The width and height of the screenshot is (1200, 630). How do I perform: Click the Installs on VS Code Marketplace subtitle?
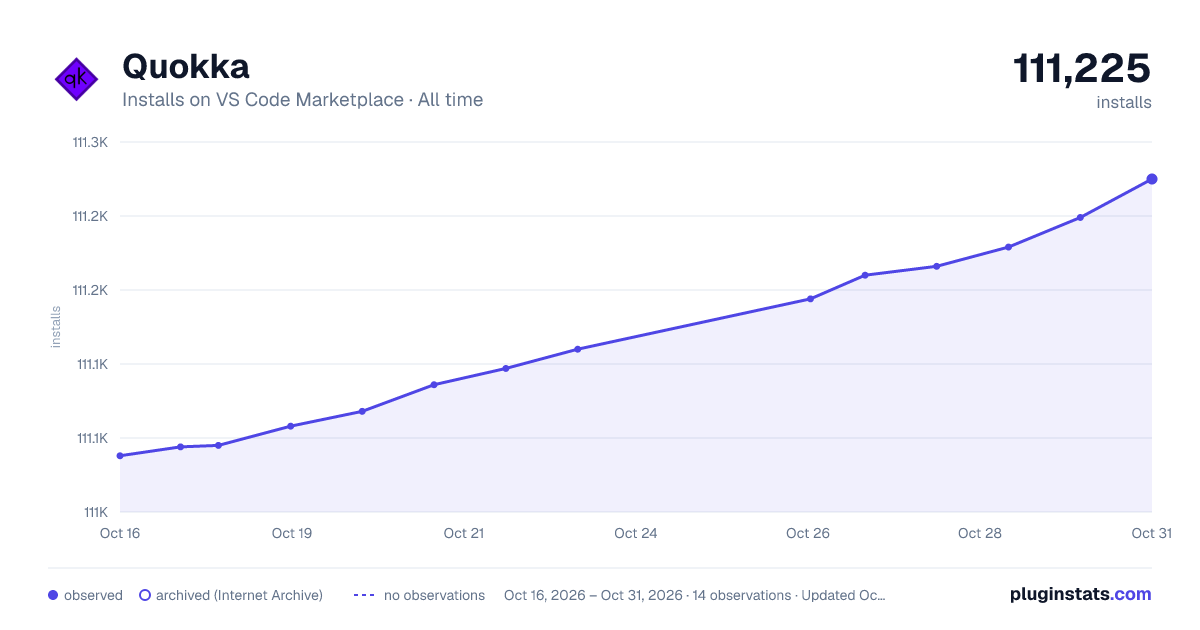[x=302, y=100]
